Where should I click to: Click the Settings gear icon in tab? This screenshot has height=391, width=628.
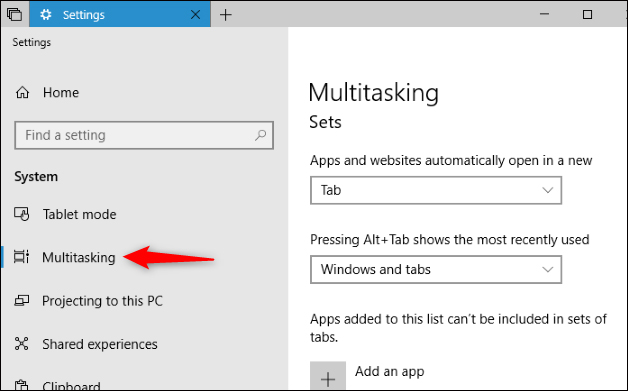coord(46,15)
